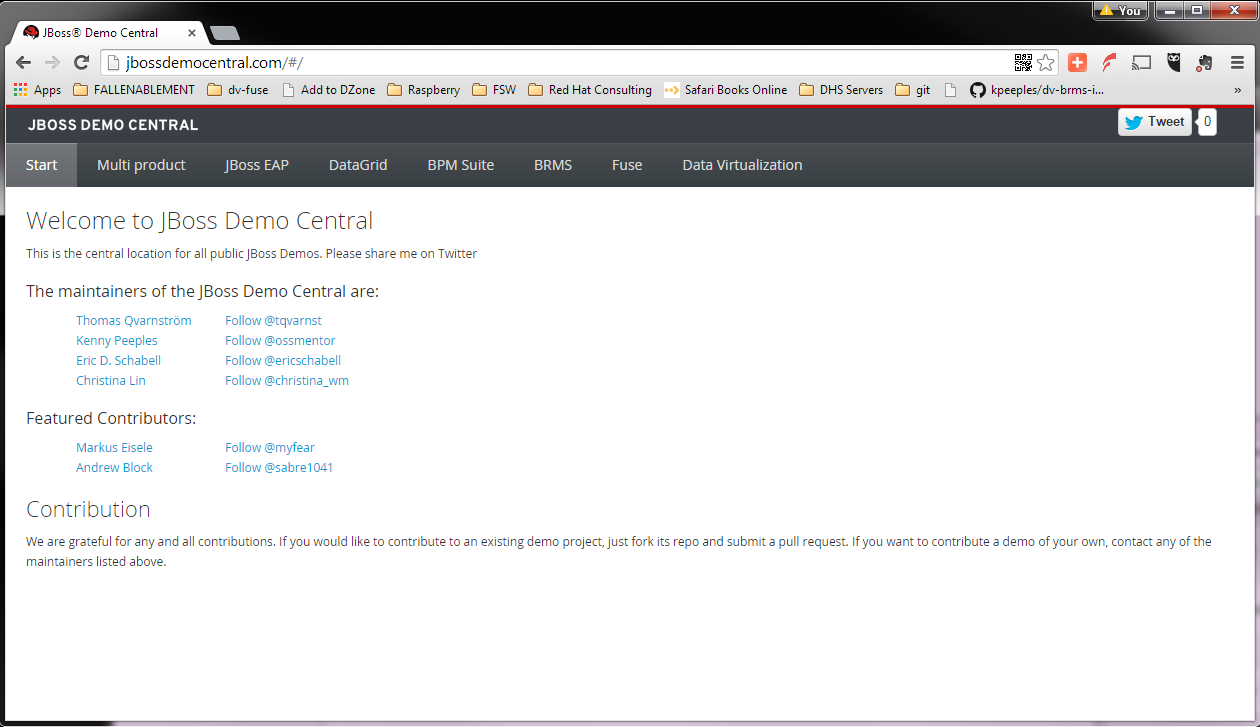Open the DHS Servers bookmark folder

coord(841,90)
